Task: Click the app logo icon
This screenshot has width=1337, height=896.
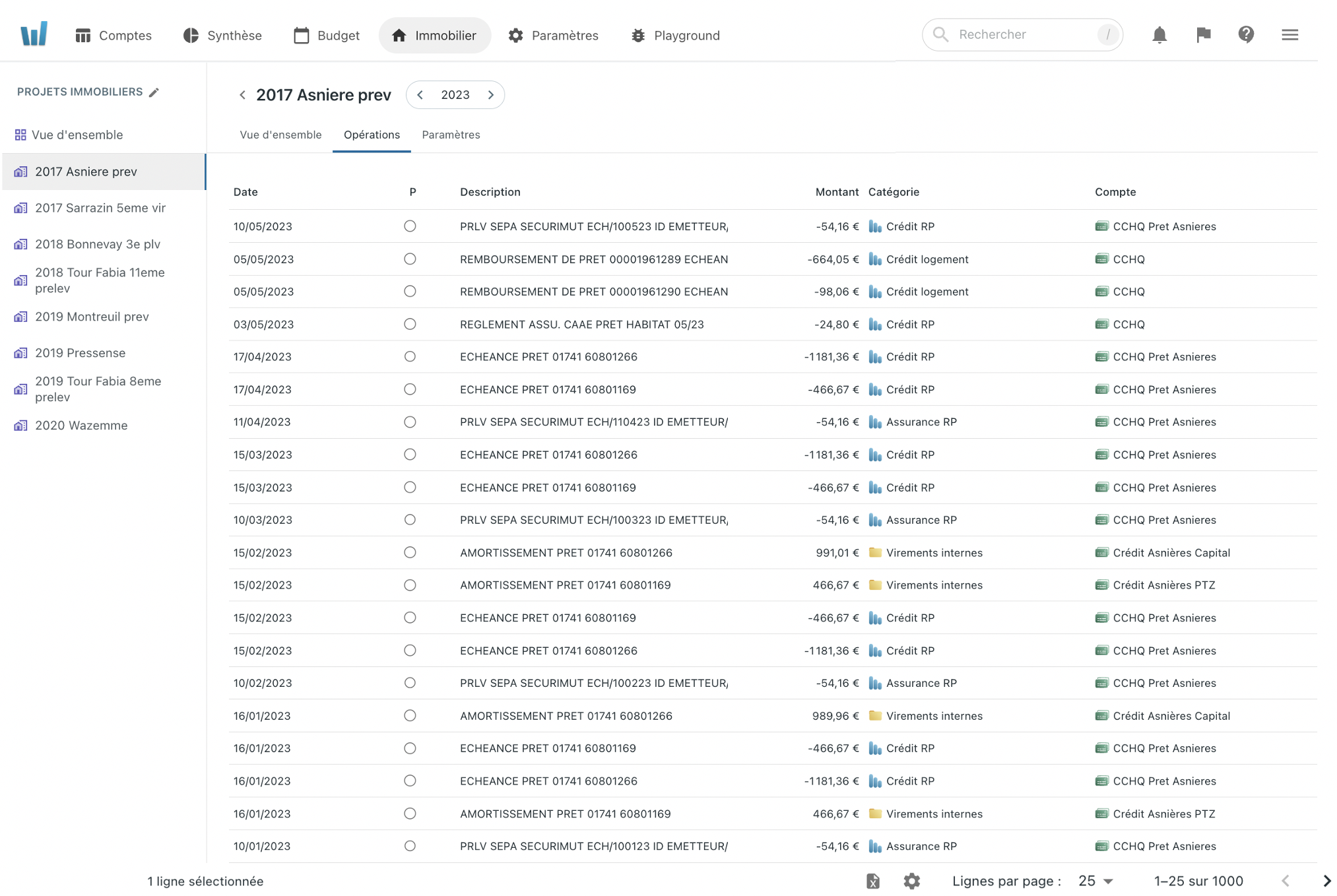Action: click(34, 34)
